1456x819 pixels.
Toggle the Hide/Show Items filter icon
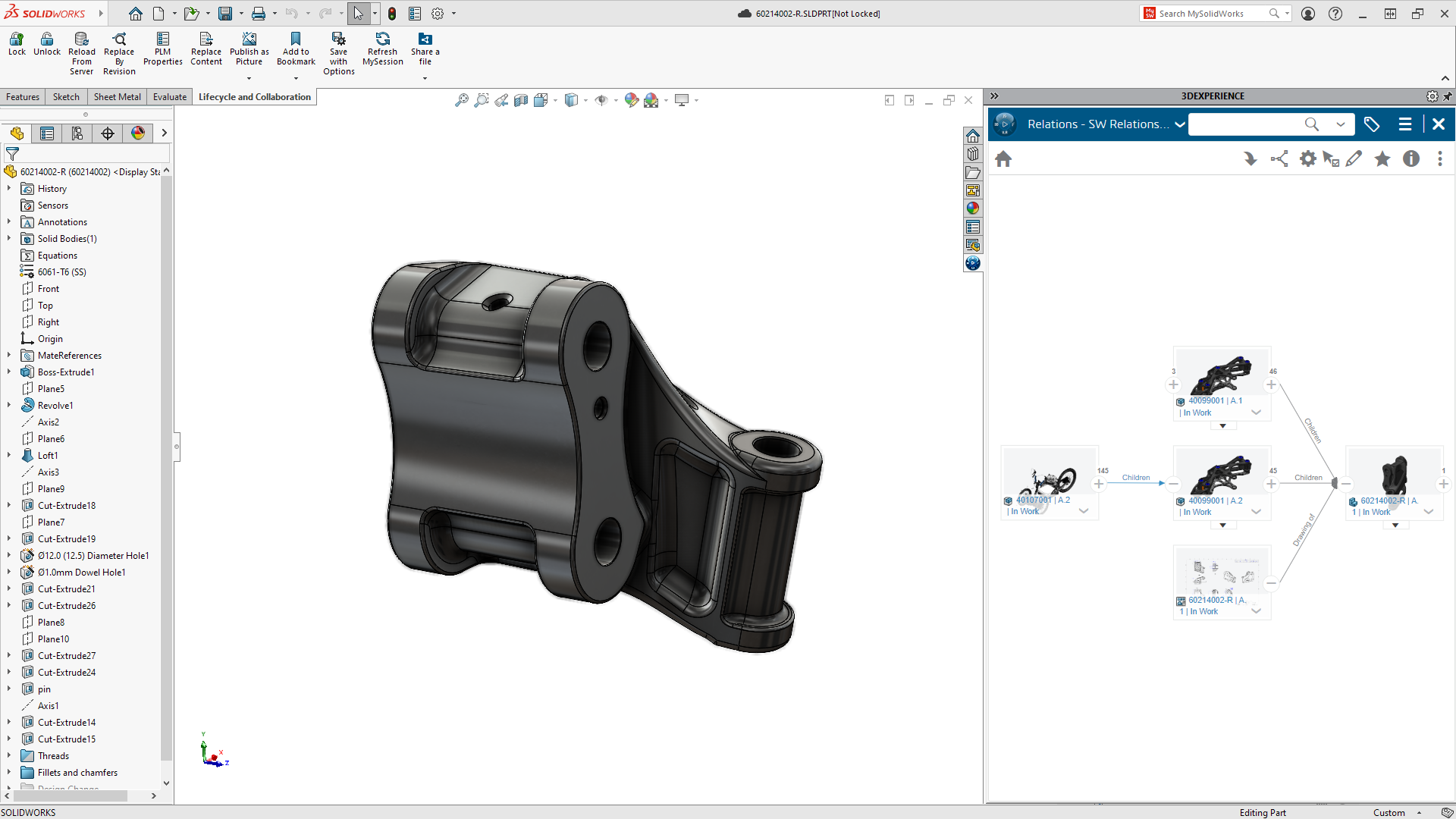pyautogui.click(x=601, y=99)
